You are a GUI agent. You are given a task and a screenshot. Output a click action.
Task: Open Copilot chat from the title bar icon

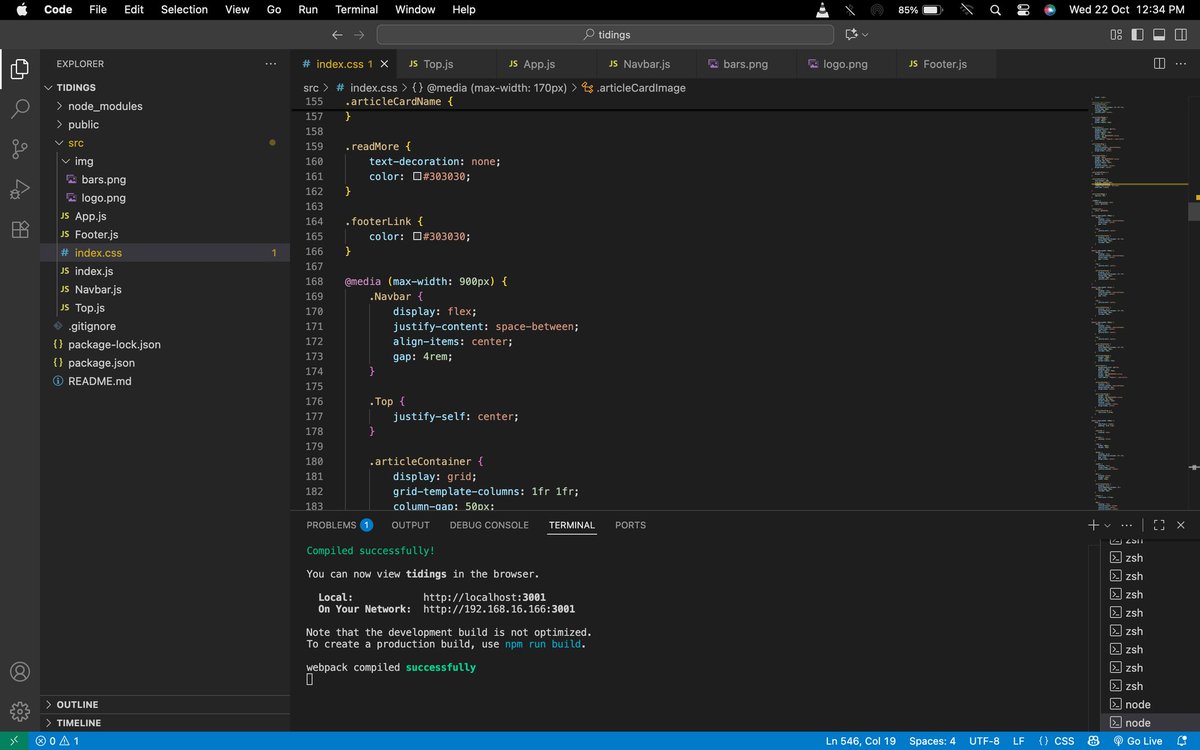(851, 34)
